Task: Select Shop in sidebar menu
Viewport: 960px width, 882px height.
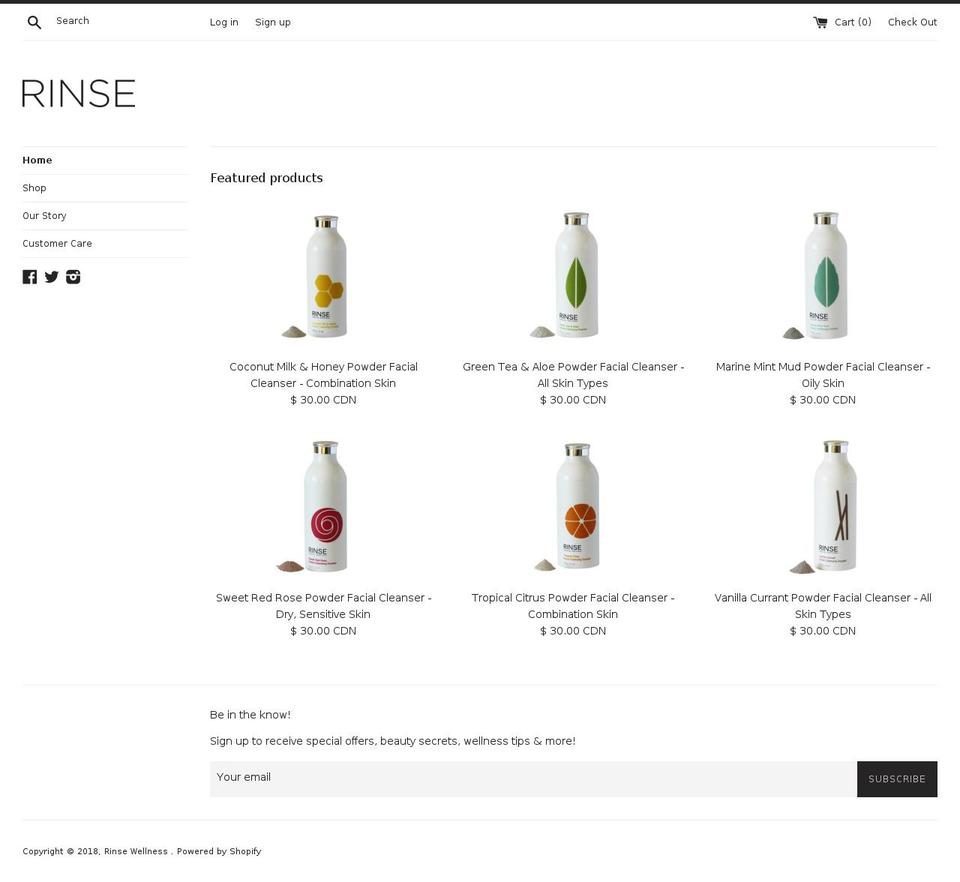Action: 34,188
